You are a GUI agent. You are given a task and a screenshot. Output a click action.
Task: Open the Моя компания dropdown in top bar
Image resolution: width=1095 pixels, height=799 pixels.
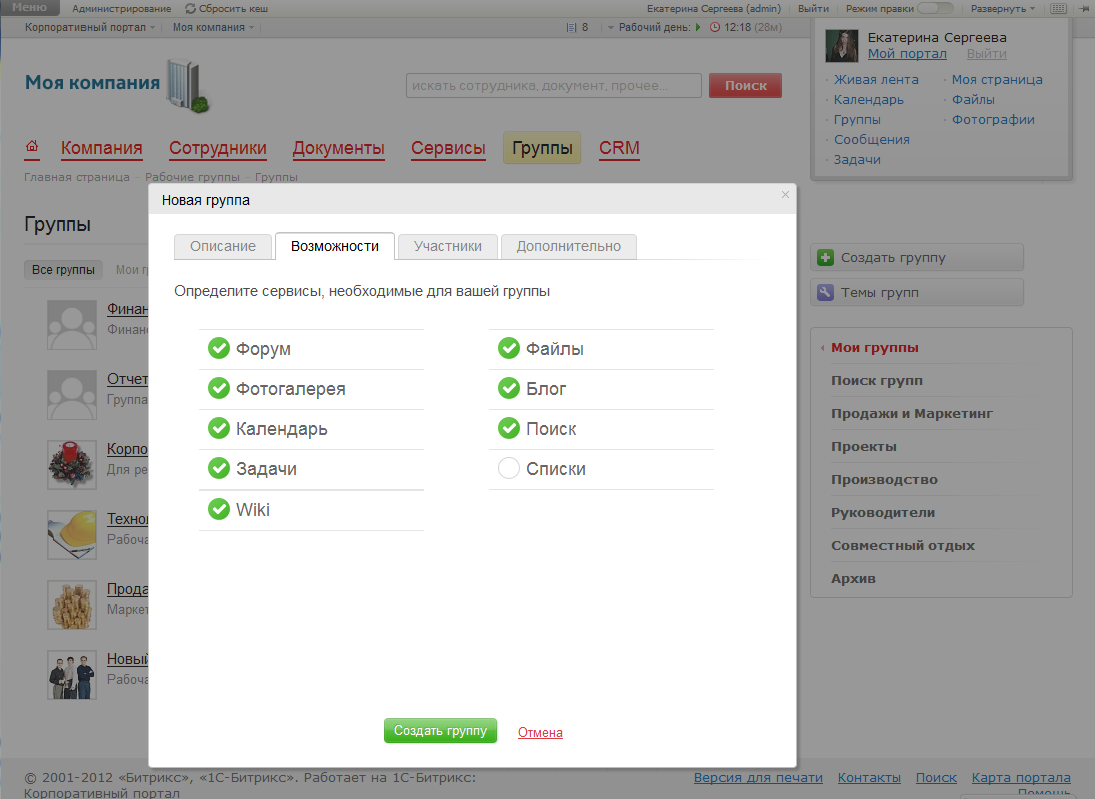click(x=213, y=27)
